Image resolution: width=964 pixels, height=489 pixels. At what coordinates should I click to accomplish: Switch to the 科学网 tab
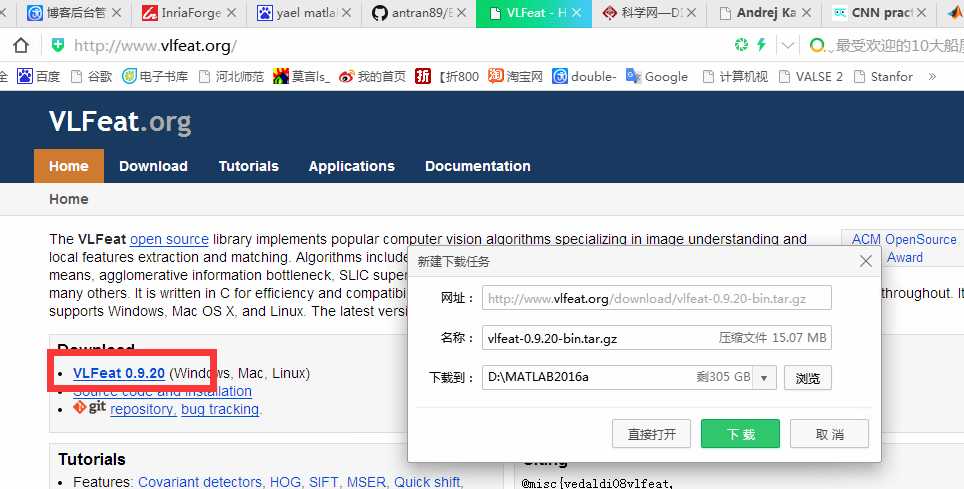coord(649,12)
